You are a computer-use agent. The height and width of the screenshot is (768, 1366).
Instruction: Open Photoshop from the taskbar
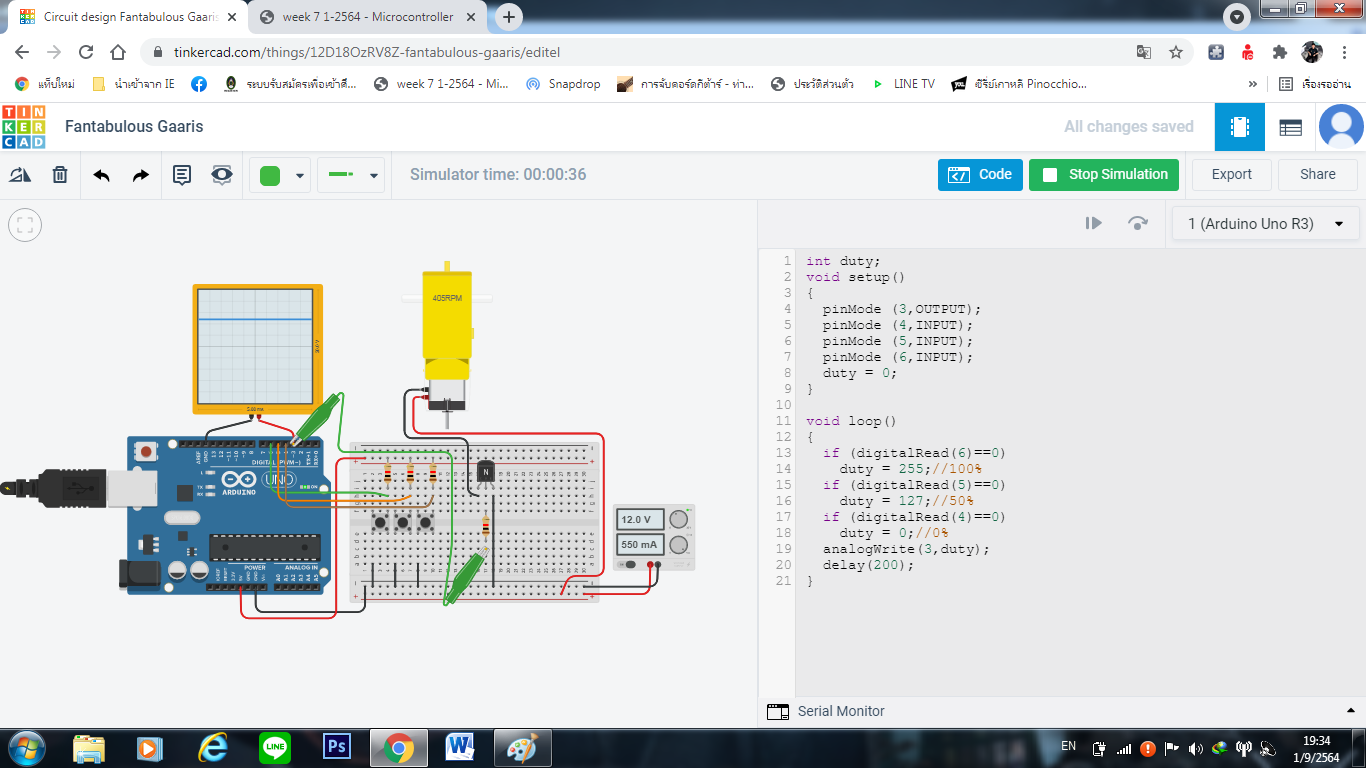pyautogui.click(x=336, y=747)
